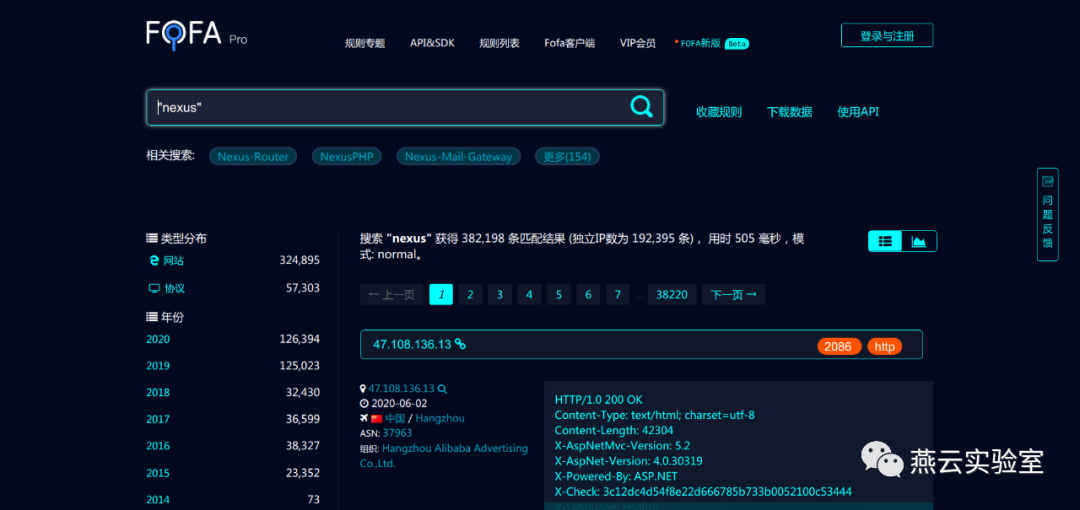Filter by year 2017
The width and height of the screenshot is (1080, 510).
coord(158,419)
